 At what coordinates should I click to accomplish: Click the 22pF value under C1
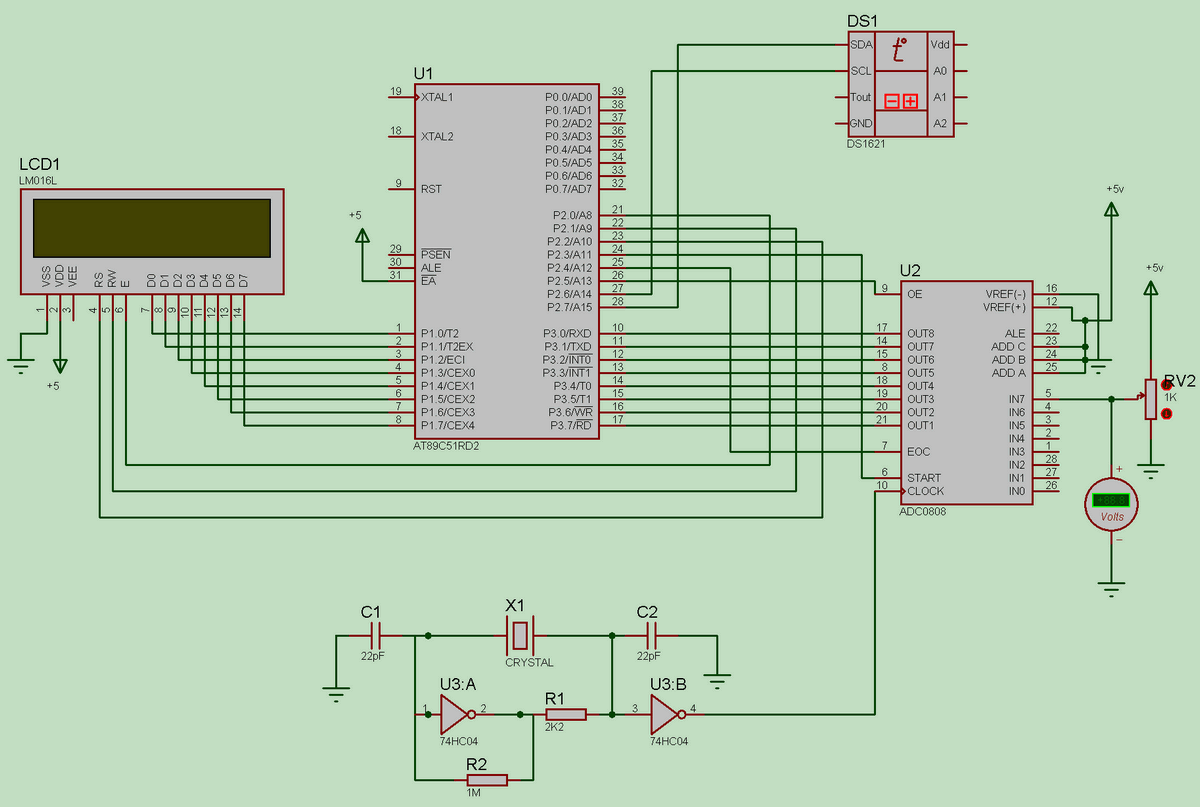(372, 657)
